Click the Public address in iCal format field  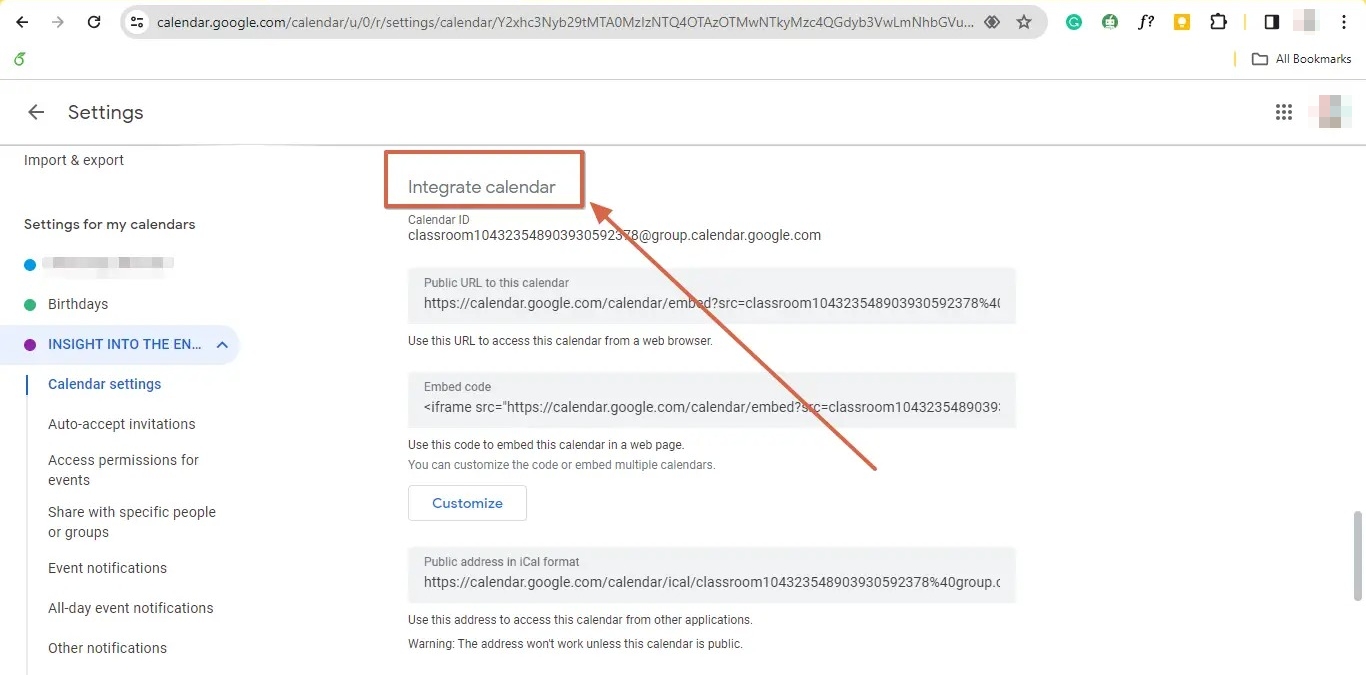tap(712, 574)
